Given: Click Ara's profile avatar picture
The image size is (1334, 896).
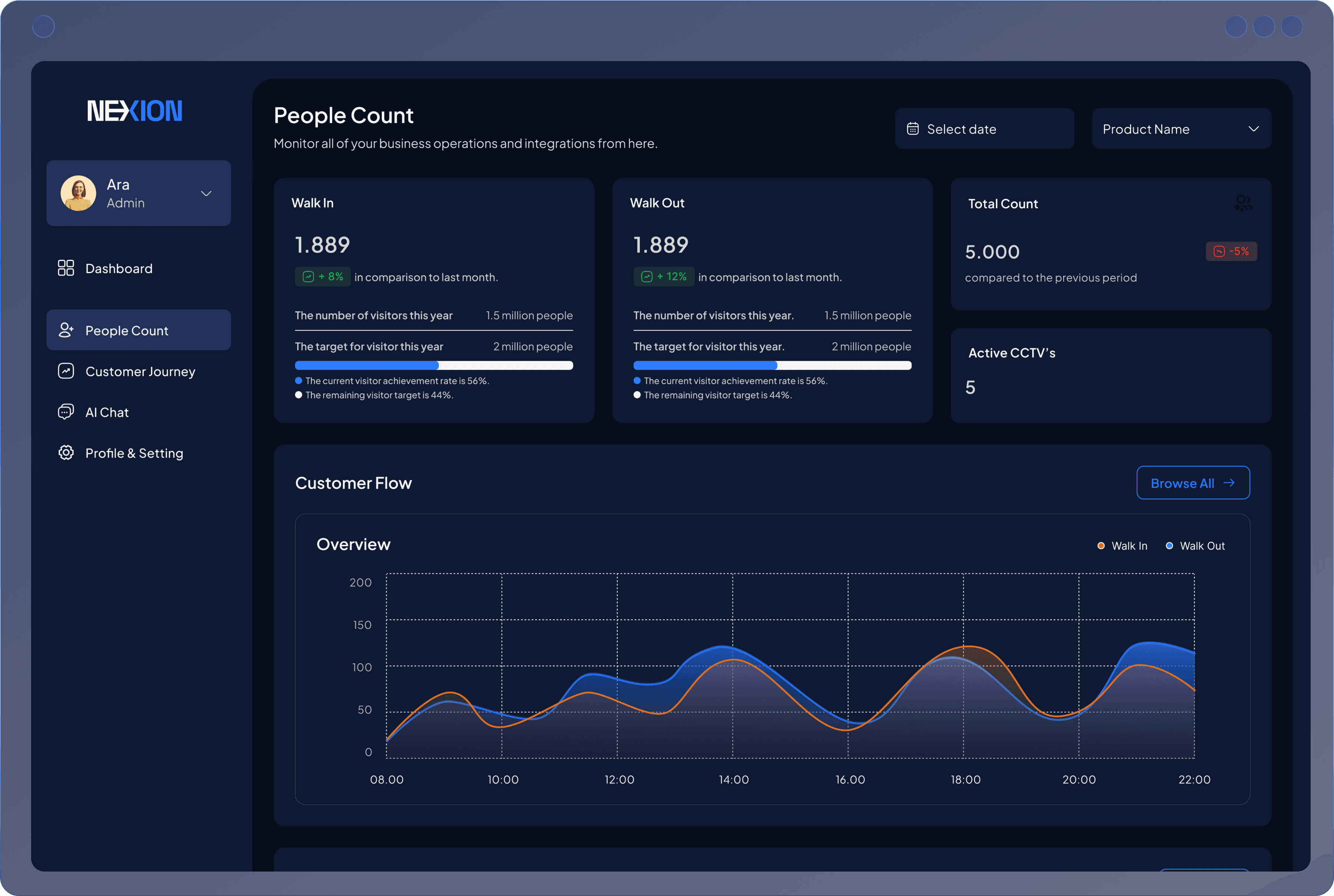Looking at the screenshot, I should [x=78, y=193].
